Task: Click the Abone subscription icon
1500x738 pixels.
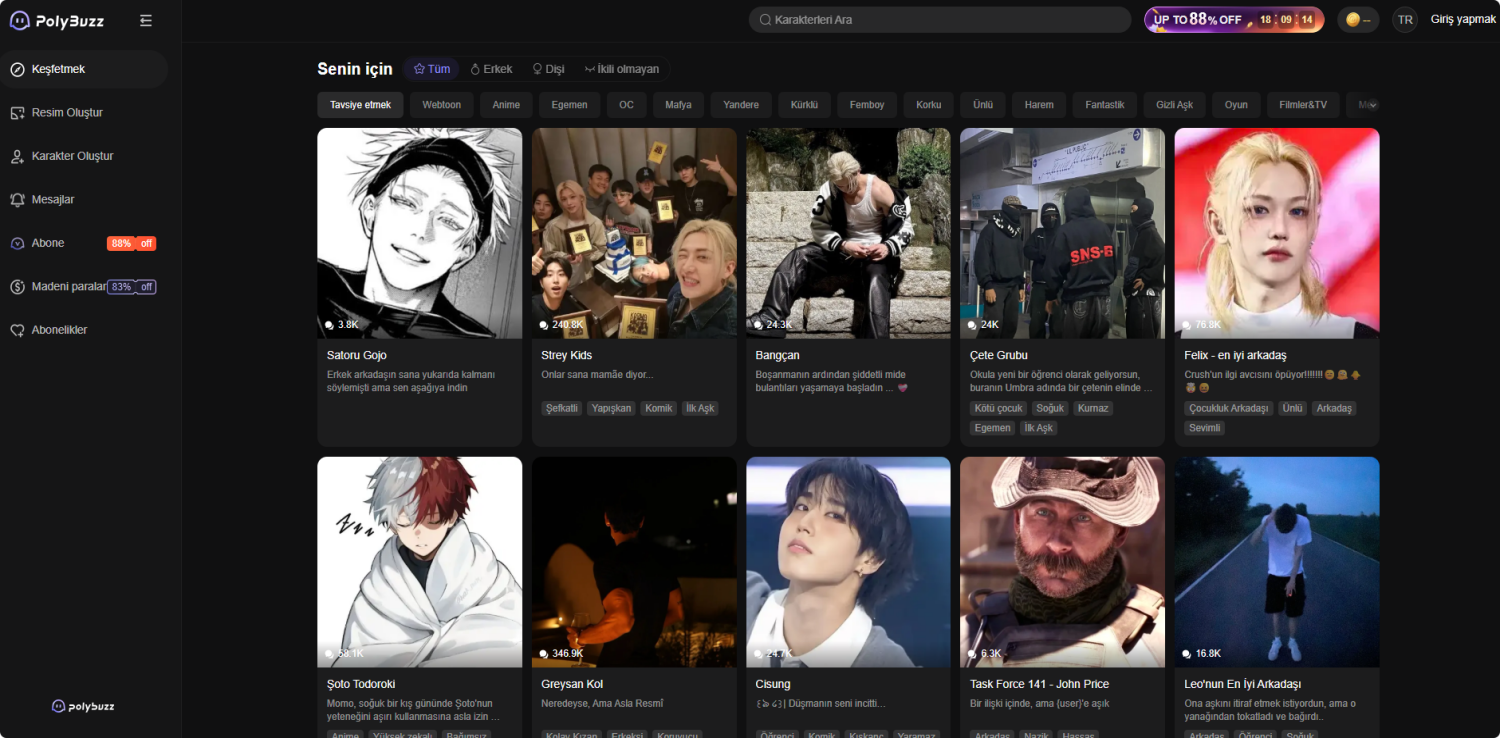Action: pyautogui.click(x=17, y=243)
